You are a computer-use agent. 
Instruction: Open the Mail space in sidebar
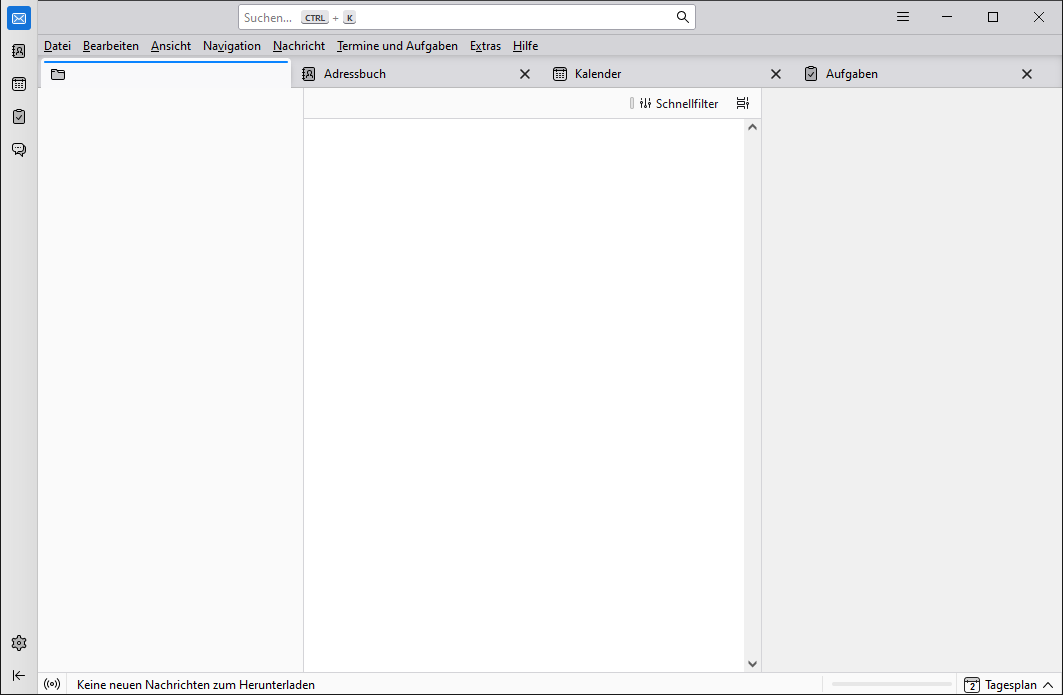pos(19,18)
